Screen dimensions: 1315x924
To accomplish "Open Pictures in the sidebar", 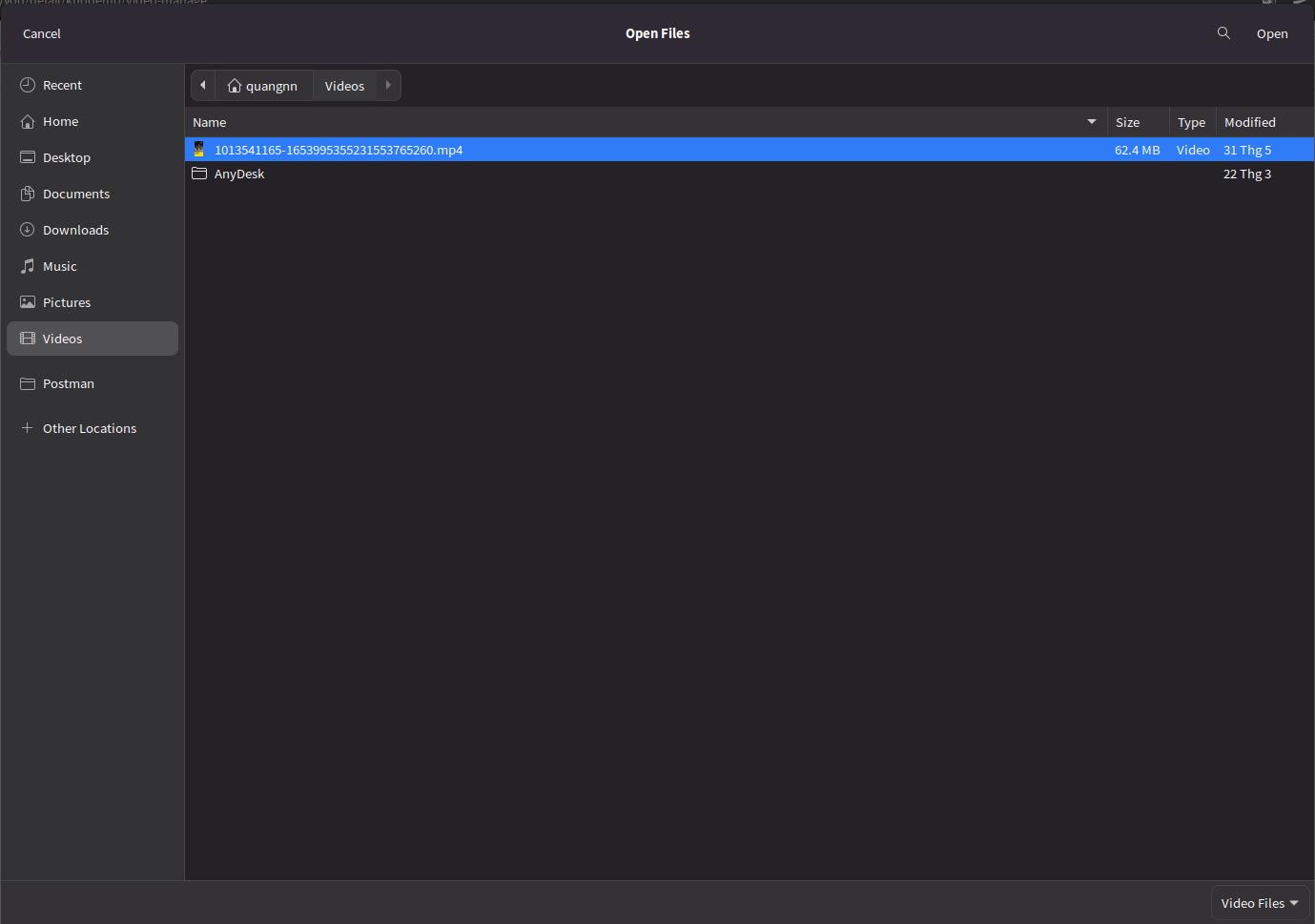I will tap(92, 302).
